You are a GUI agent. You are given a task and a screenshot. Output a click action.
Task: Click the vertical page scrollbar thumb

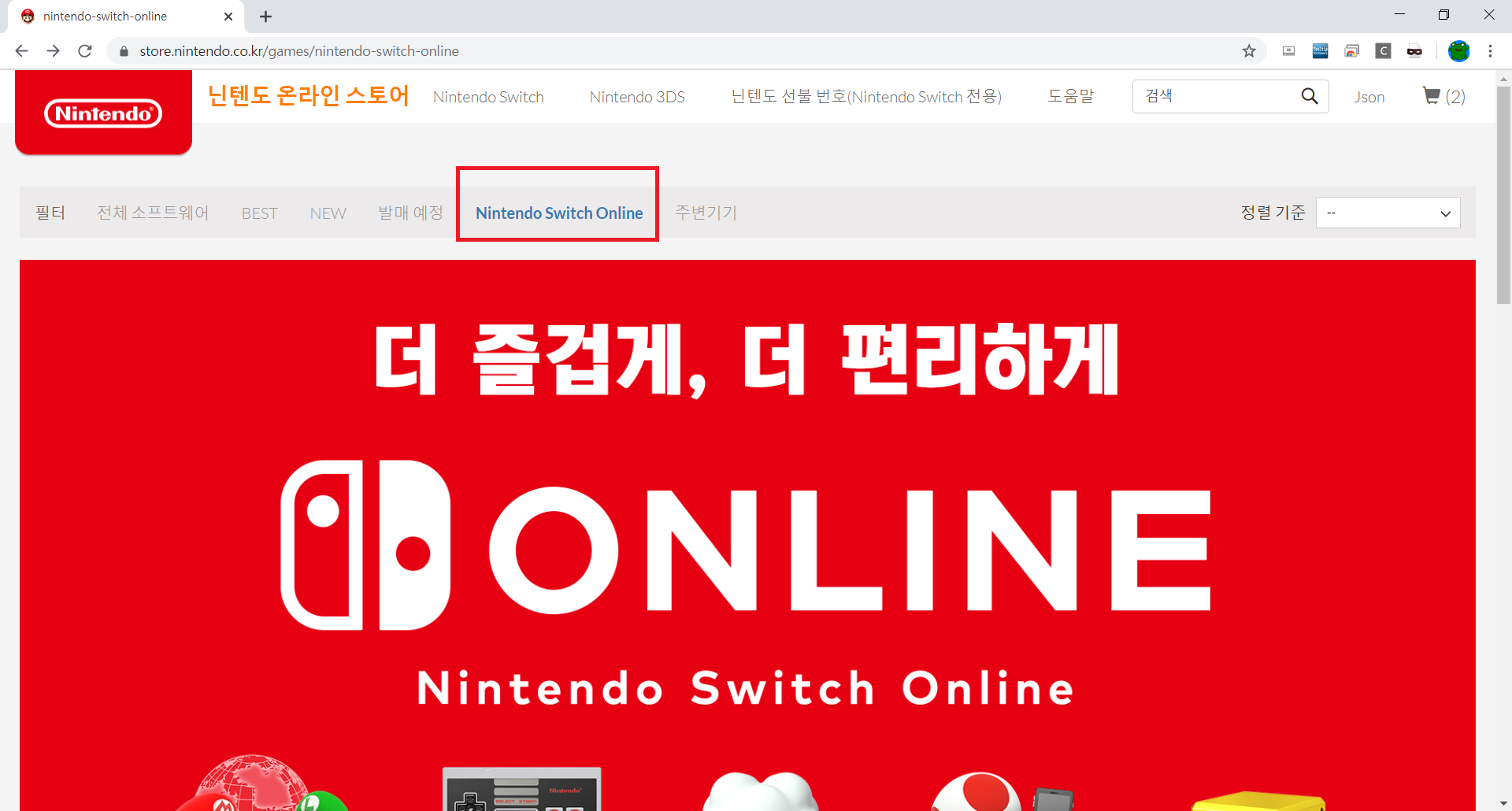point(1503,194)
